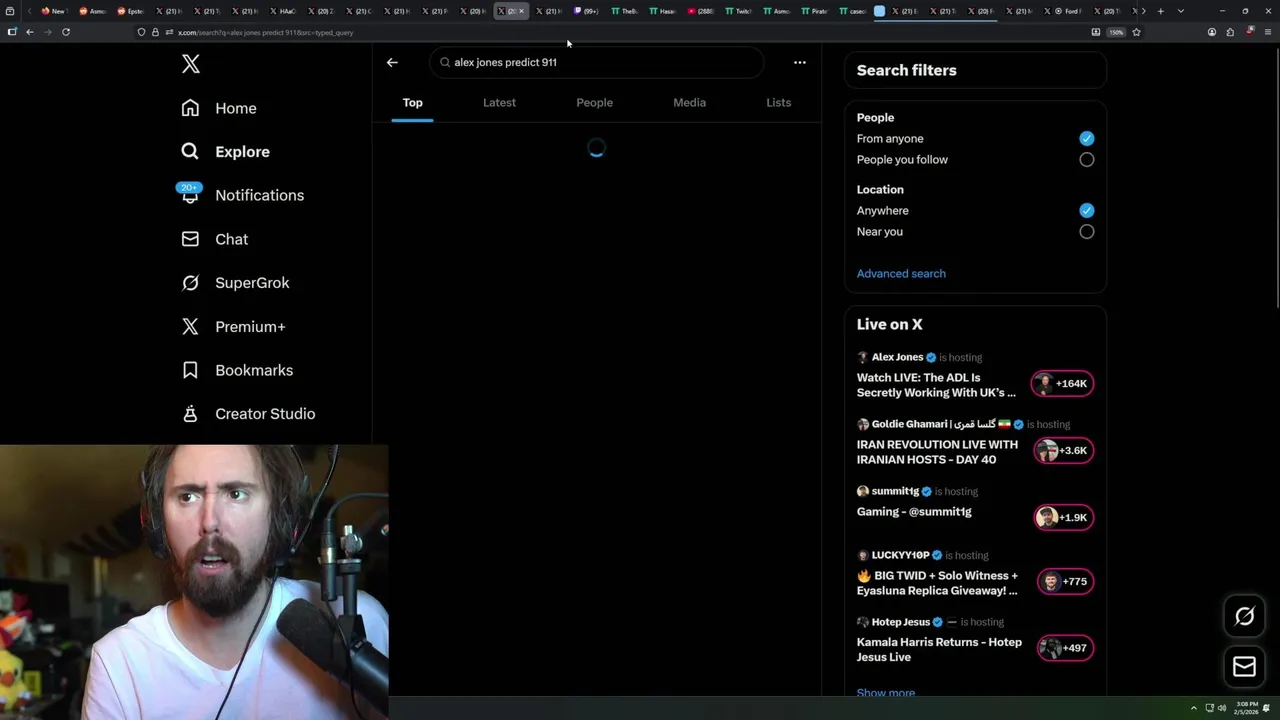Click the bookmark star in address bar
Image resolution: width=1280 pixels, height=720 pixels.
(1136, 32)
